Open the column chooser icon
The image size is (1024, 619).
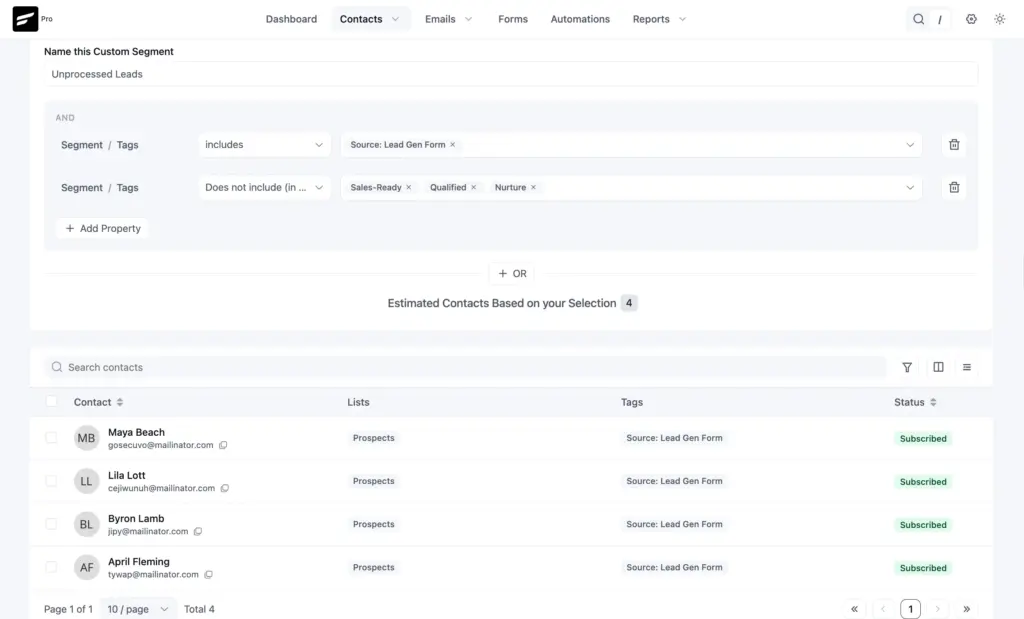point(938,367)
